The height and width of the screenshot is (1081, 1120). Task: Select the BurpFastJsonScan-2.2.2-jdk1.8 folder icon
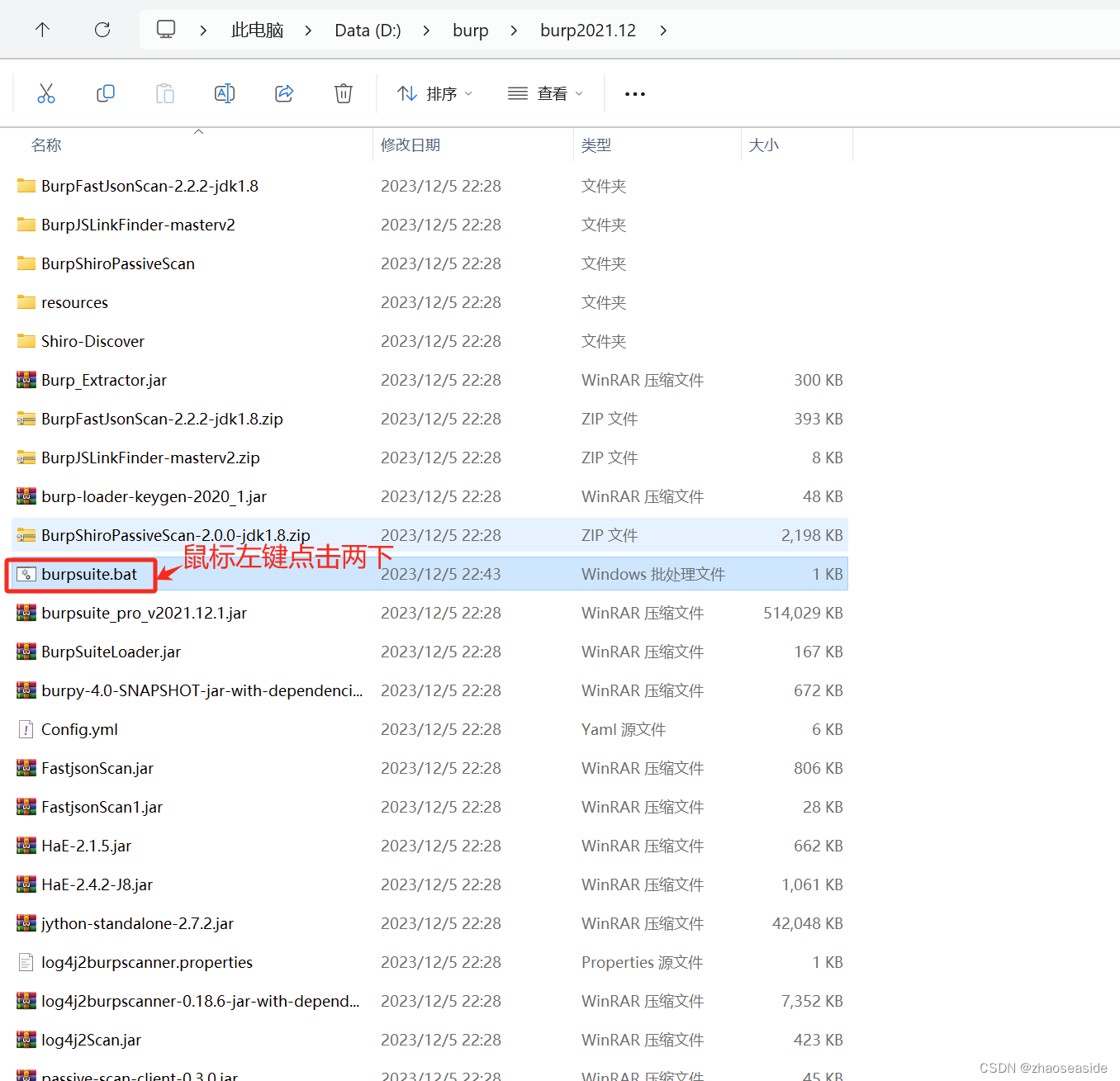(x=26, y=186)
